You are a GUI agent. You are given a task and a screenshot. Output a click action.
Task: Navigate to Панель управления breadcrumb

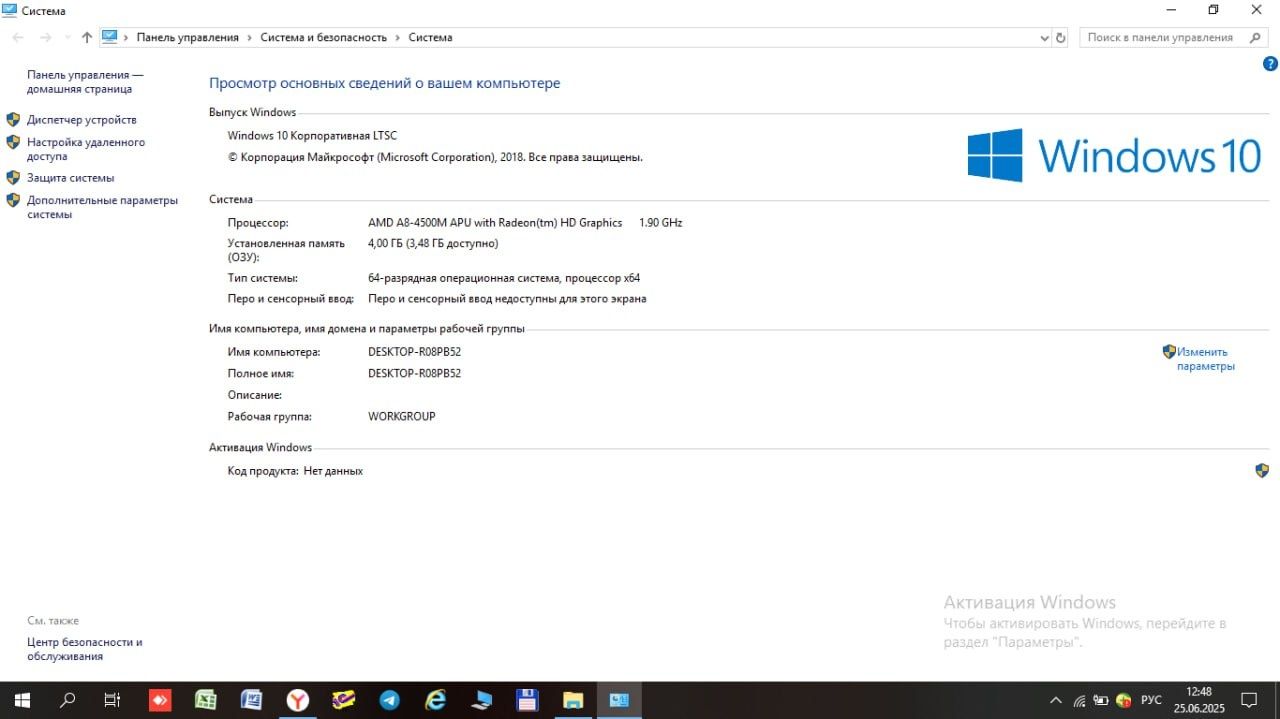(188, 37)
